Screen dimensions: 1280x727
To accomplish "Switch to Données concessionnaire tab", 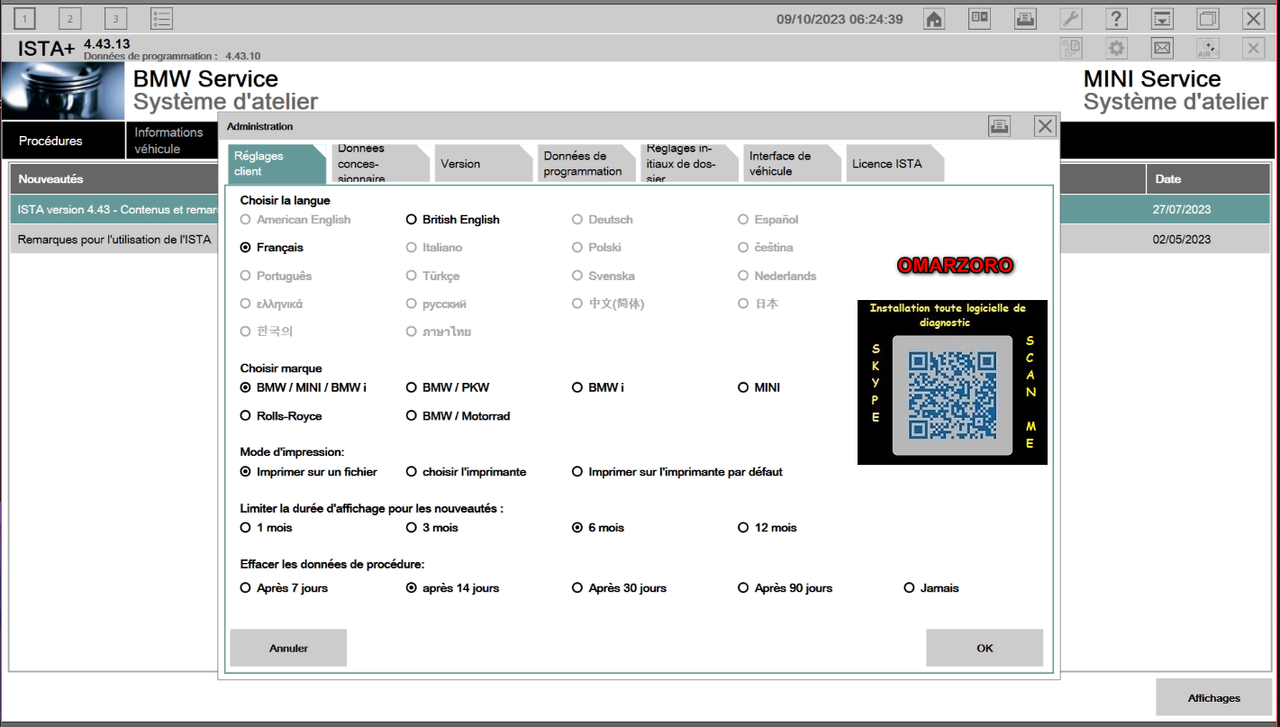I will (379, 164).
